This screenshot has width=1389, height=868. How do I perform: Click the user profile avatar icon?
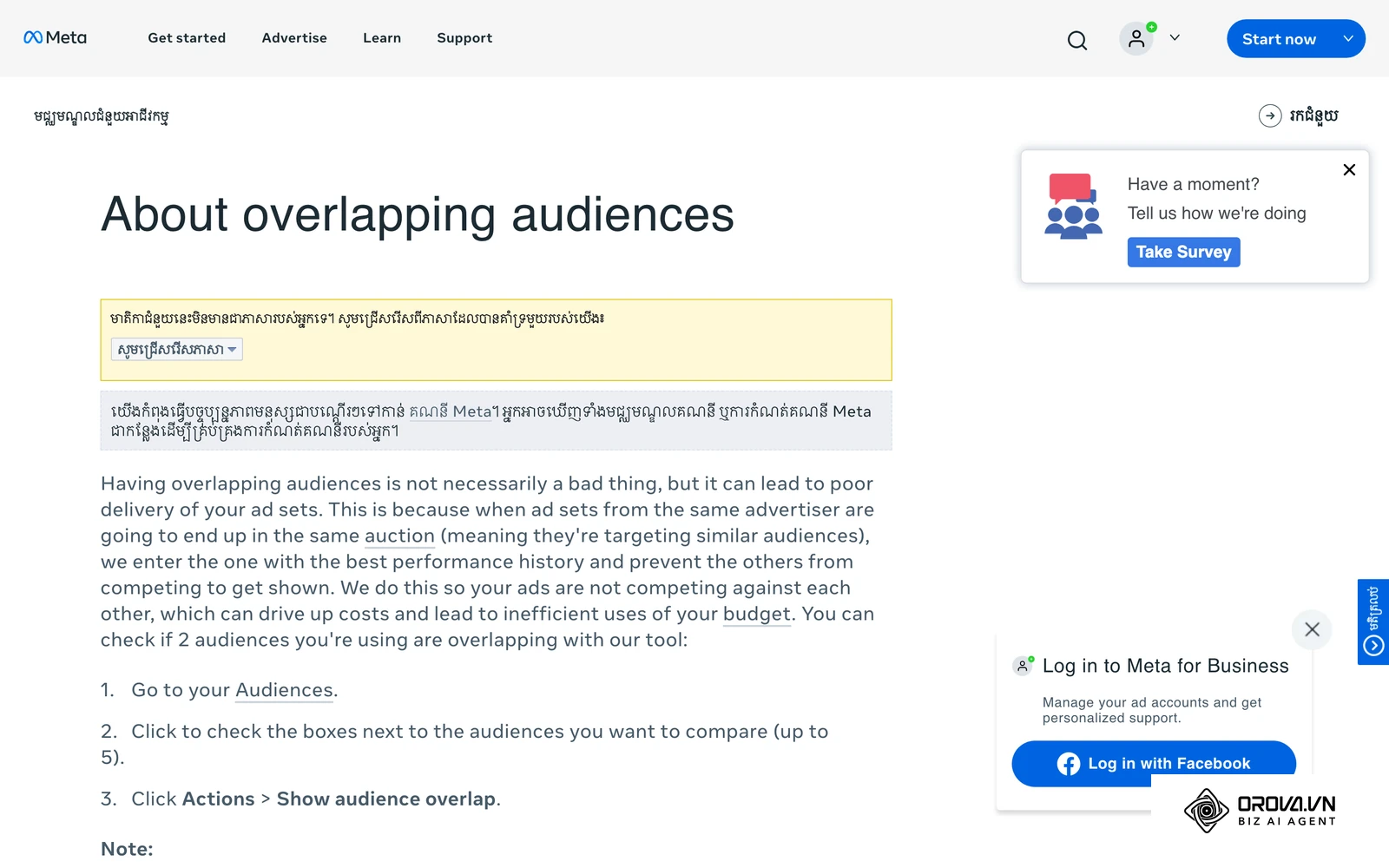[x=1136, y=38]
